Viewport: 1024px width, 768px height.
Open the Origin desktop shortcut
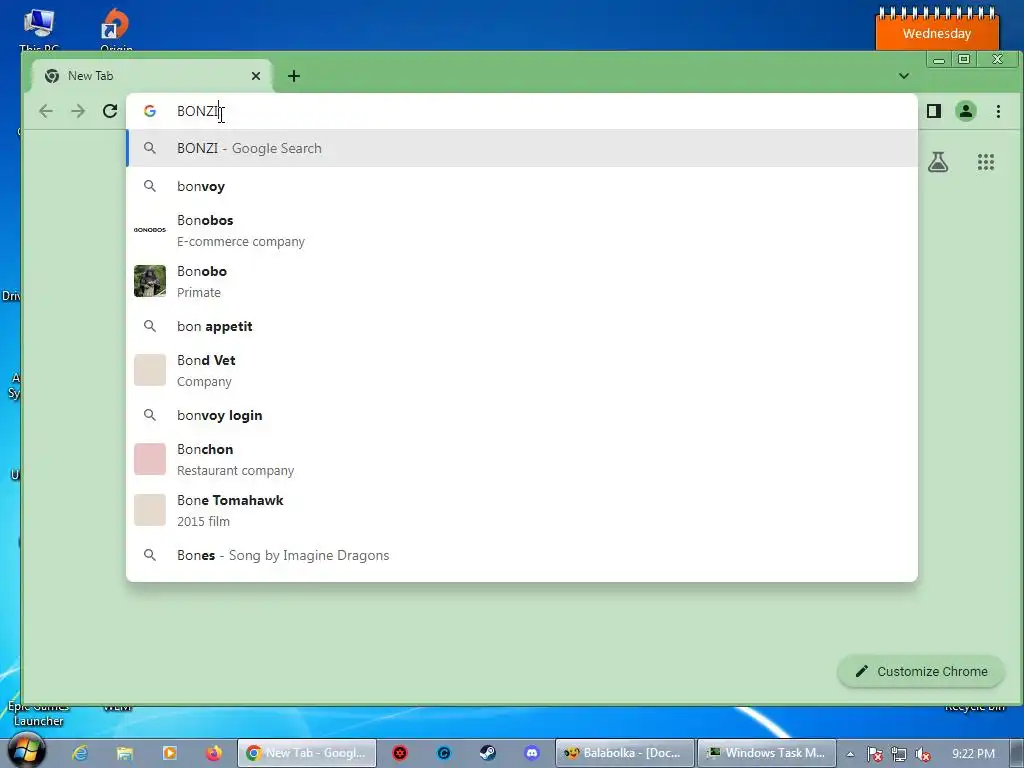point(116,29)
